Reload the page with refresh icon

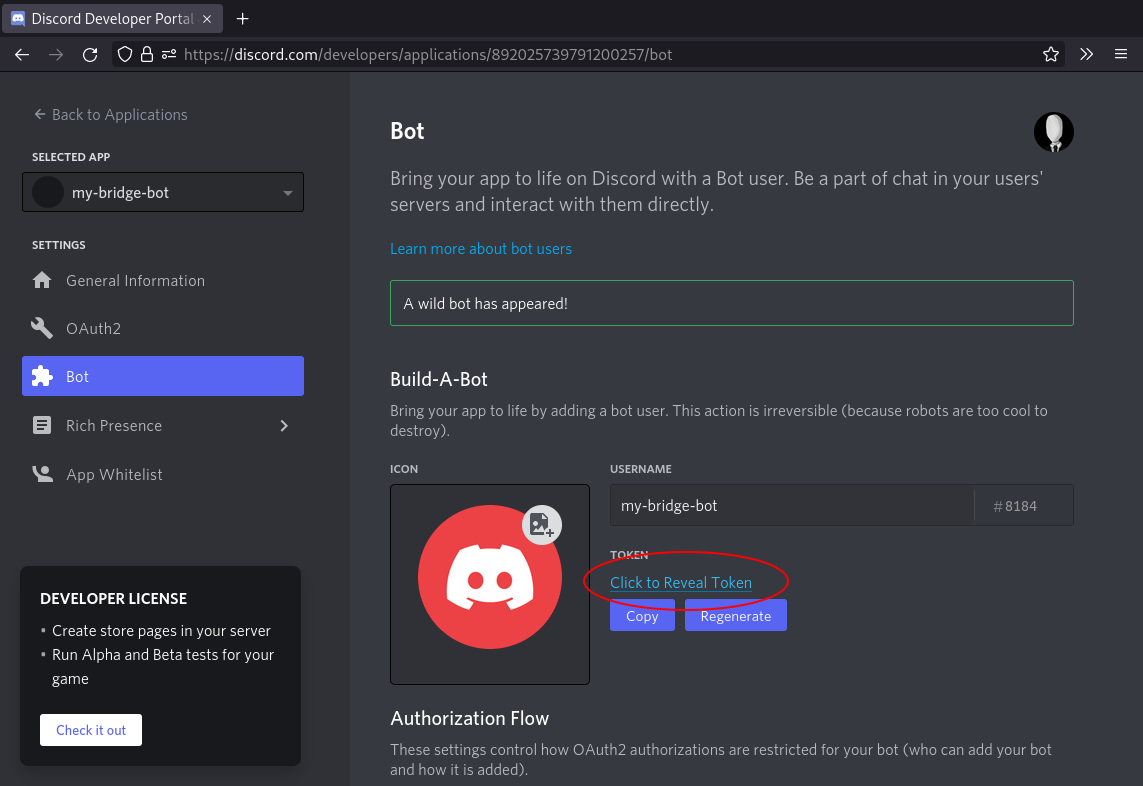90,55
